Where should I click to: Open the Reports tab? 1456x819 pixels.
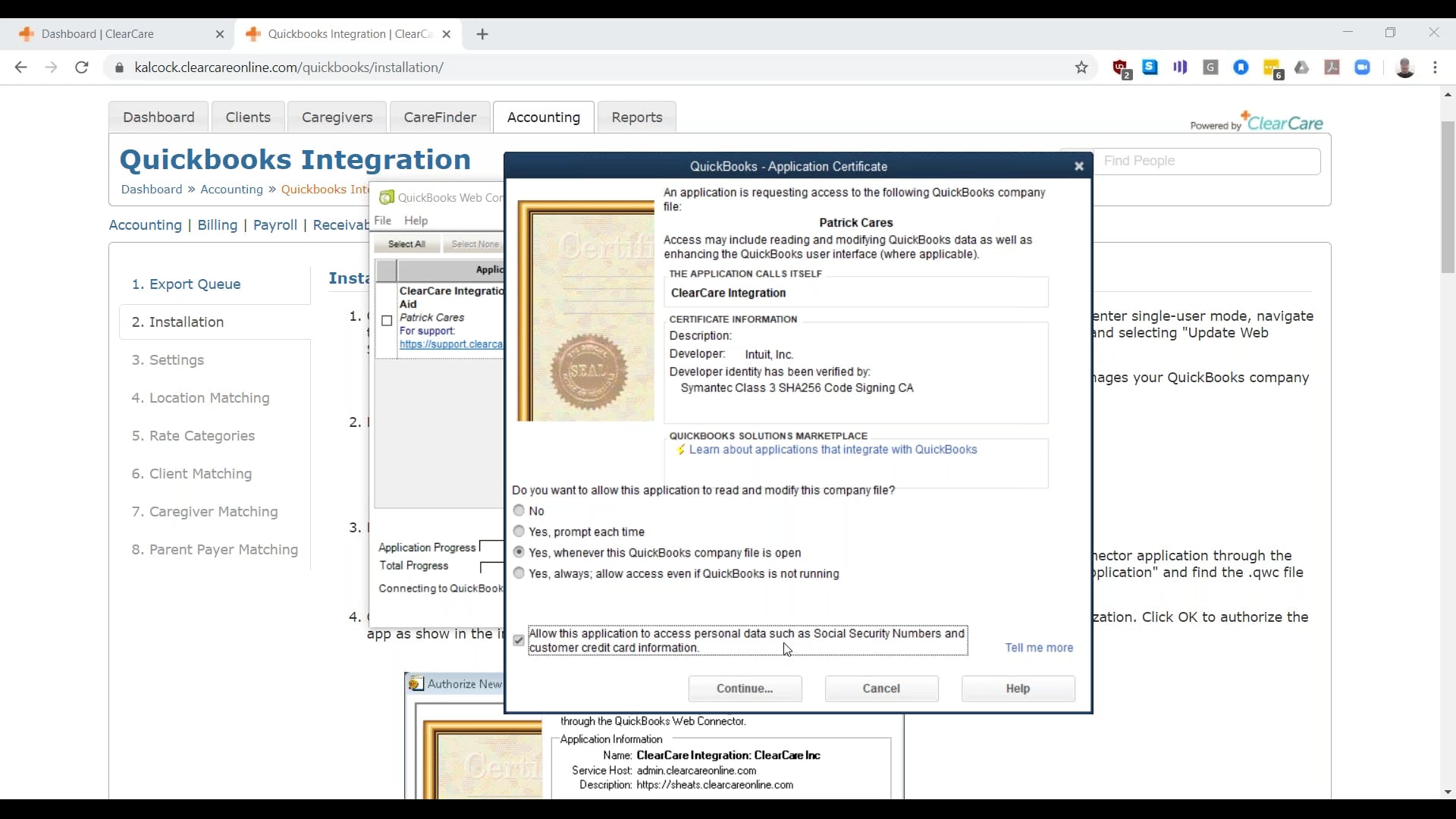coord(636,117)
